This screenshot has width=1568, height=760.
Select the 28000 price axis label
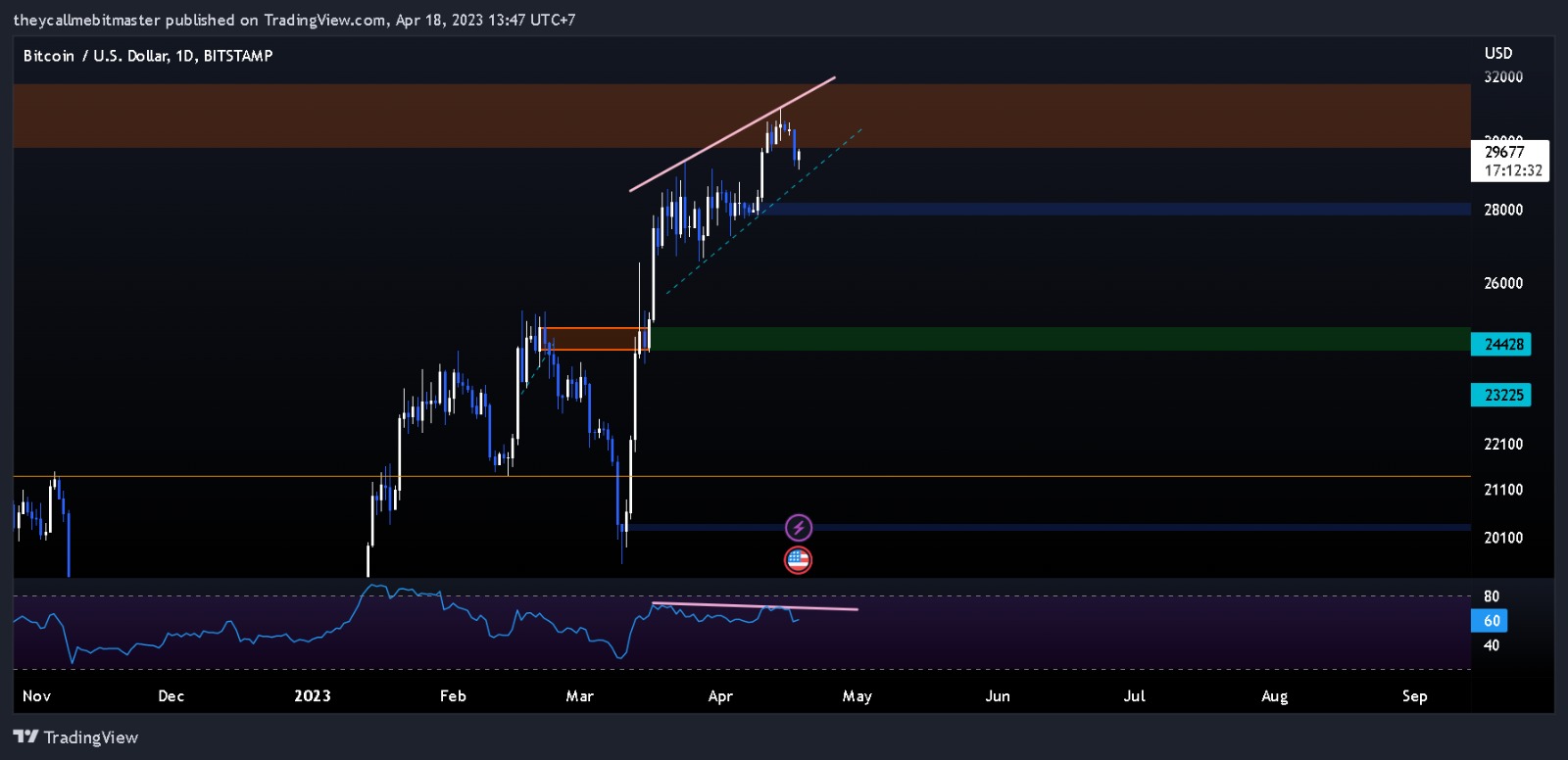point(1503,210)
